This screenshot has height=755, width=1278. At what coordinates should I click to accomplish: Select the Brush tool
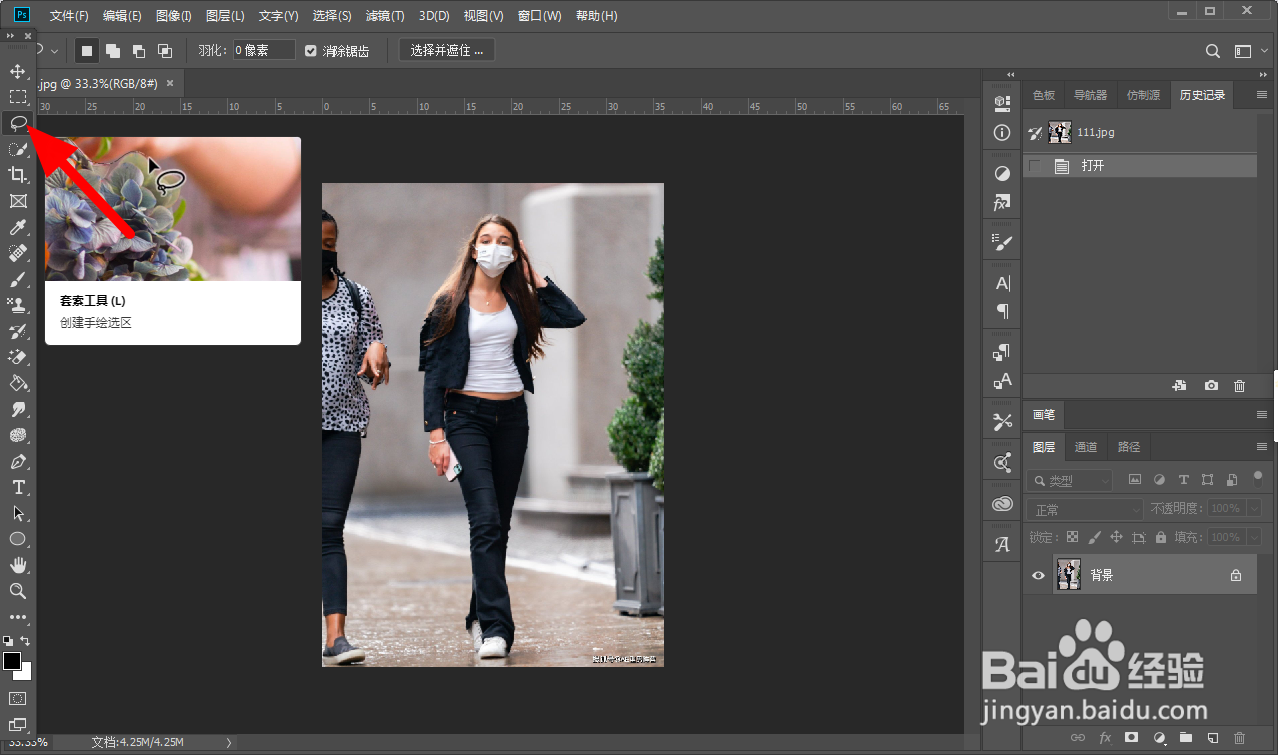point(17,279)
